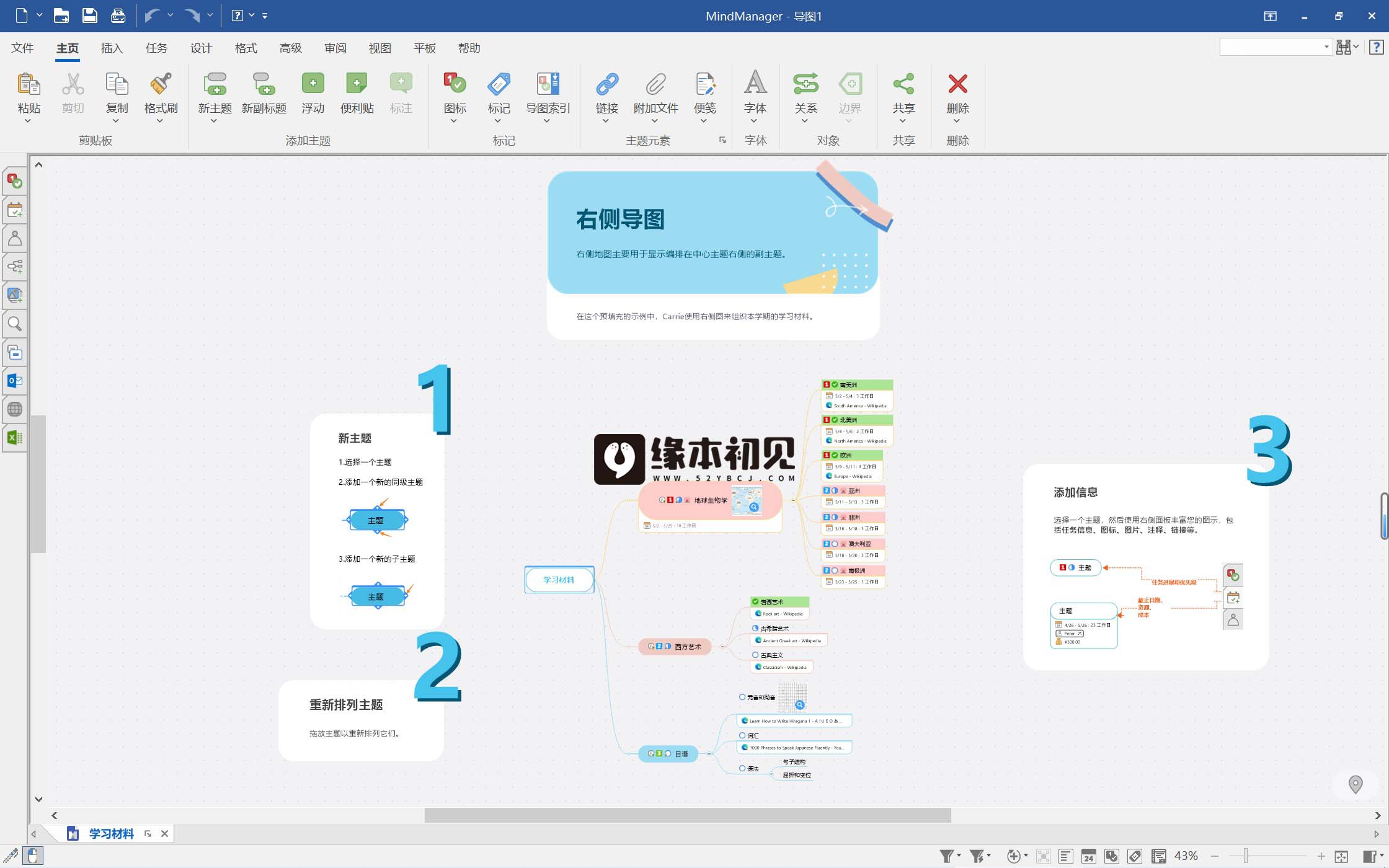Add a sticky note (便利贴)
The width and height of the screenshot is (1389, 868).
point(357,93)
